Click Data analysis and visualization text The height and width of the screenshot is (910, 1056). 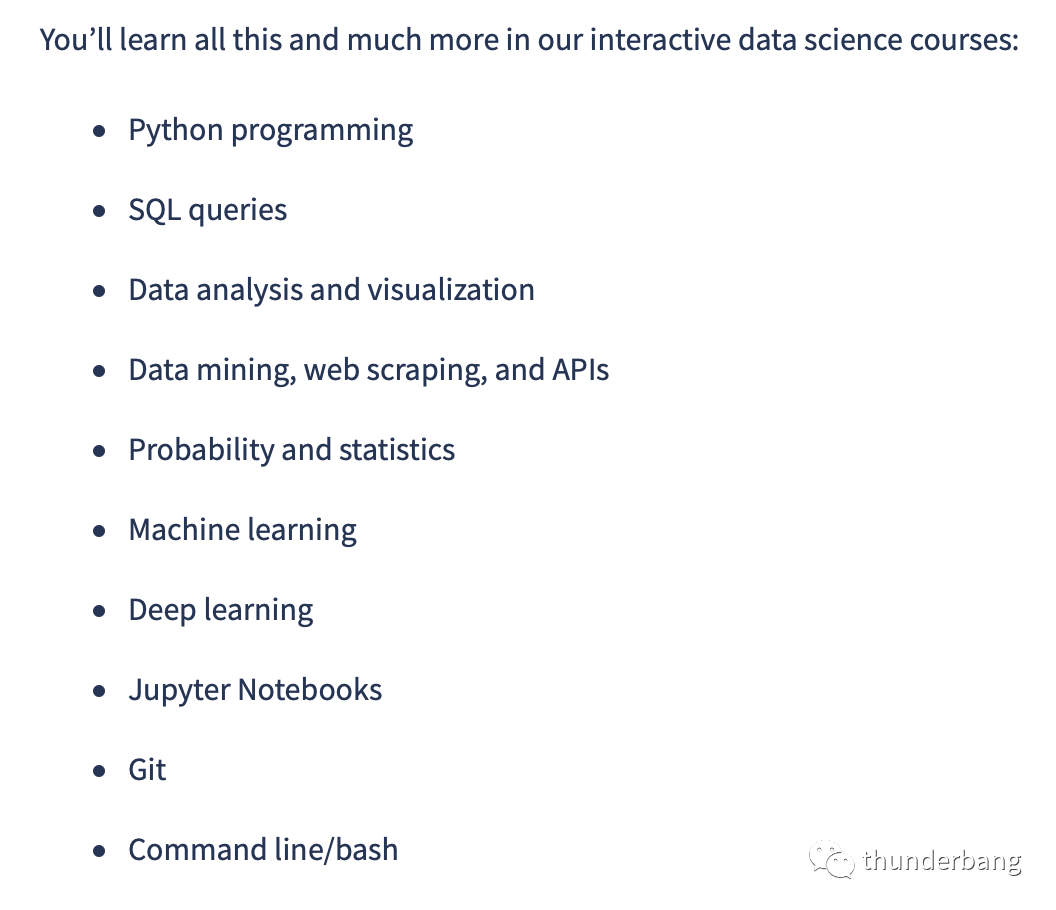point(331,290)
